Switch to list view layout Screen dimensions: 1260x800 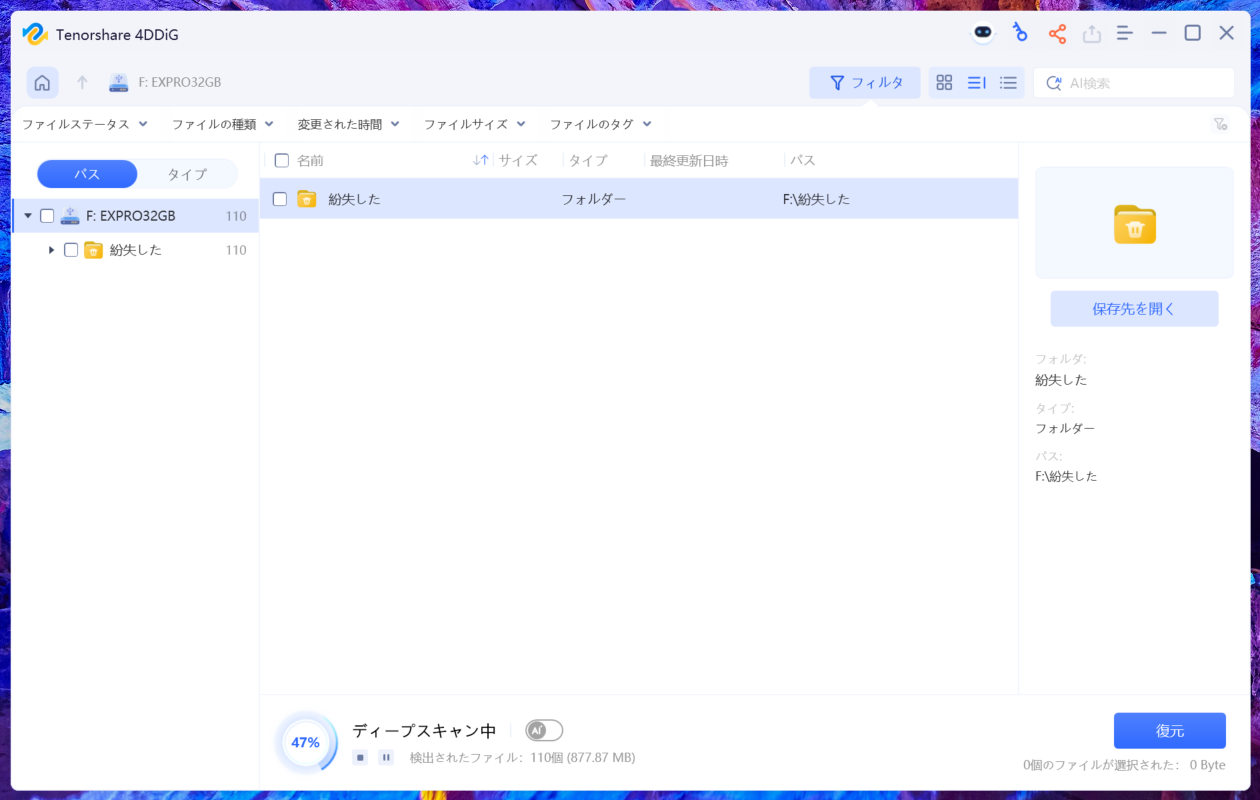pyautogui.click(x=1008, y=83)
